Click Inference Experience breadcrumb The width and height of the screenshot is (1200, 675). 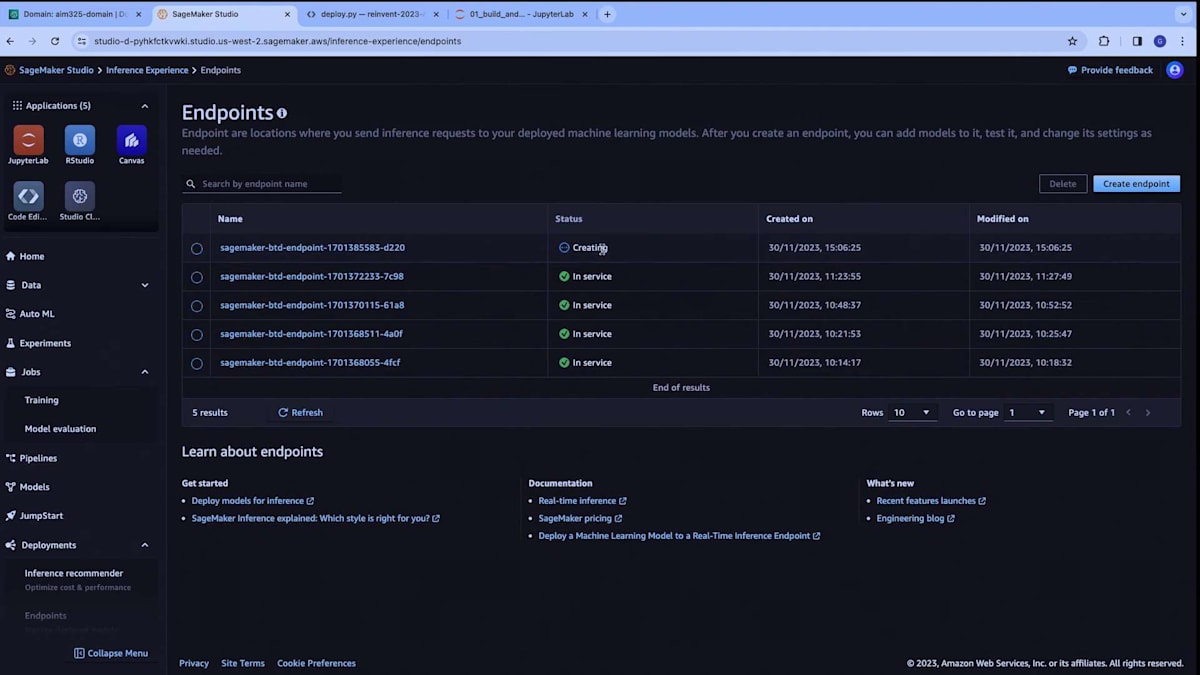pyautogui.click(x=147, y=70)
